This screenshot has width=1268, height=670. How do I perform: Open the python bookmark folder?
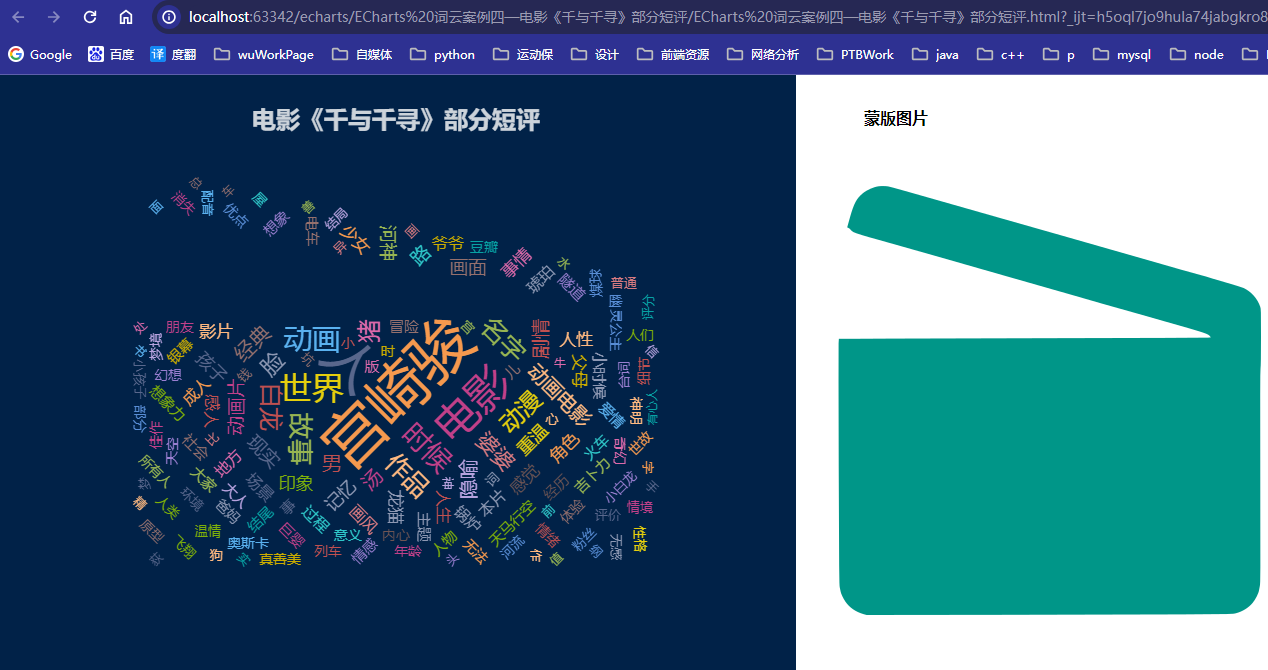[x=443, y=54]
